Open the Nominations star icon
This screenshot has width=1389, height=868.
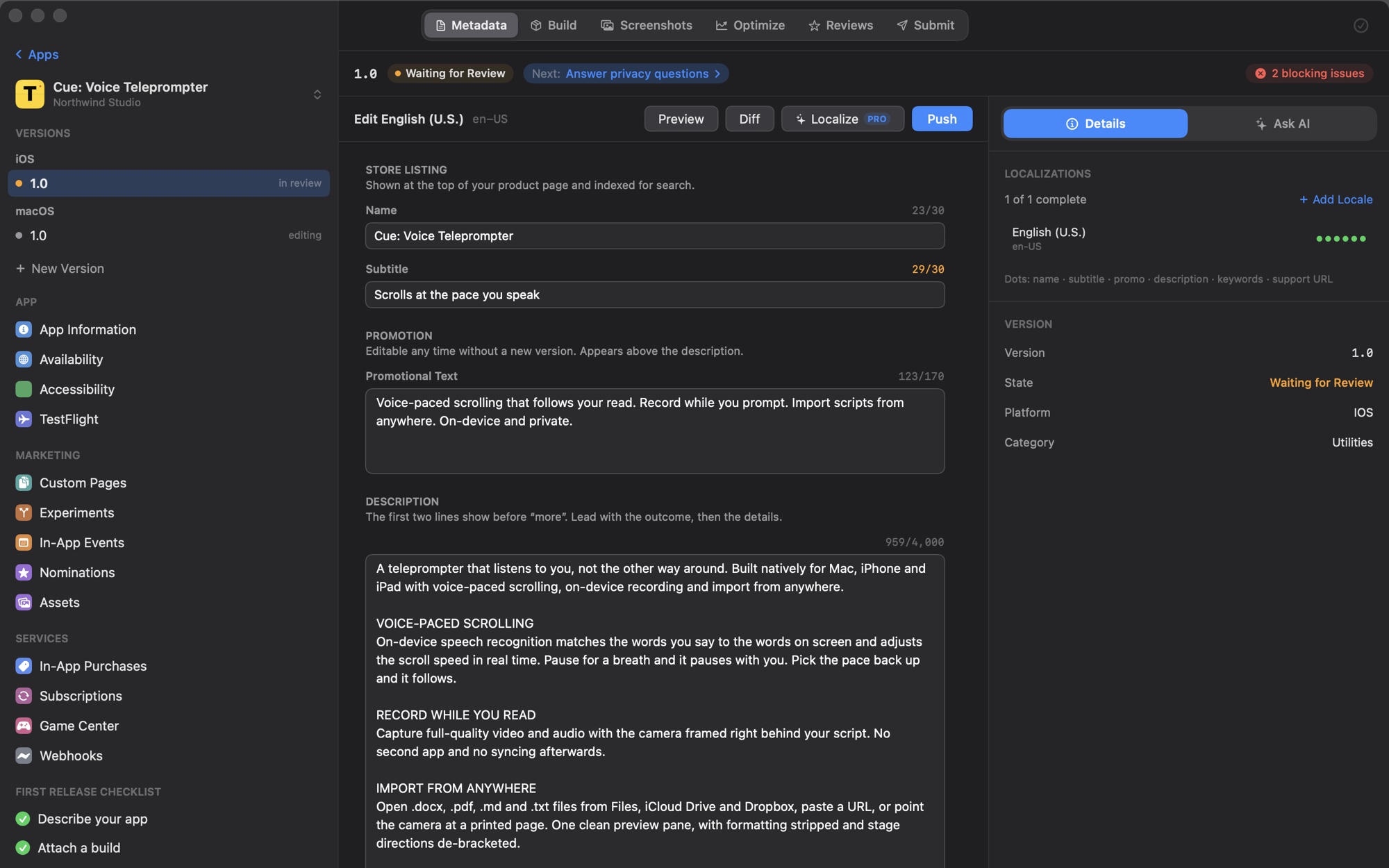pos(24,572)
